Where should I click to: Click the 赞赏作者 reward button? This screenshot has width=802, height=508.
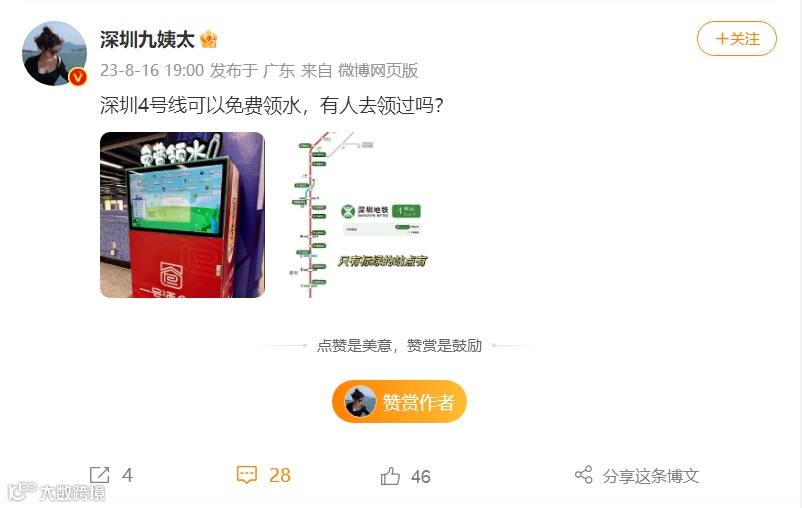(x=399, y=402)
